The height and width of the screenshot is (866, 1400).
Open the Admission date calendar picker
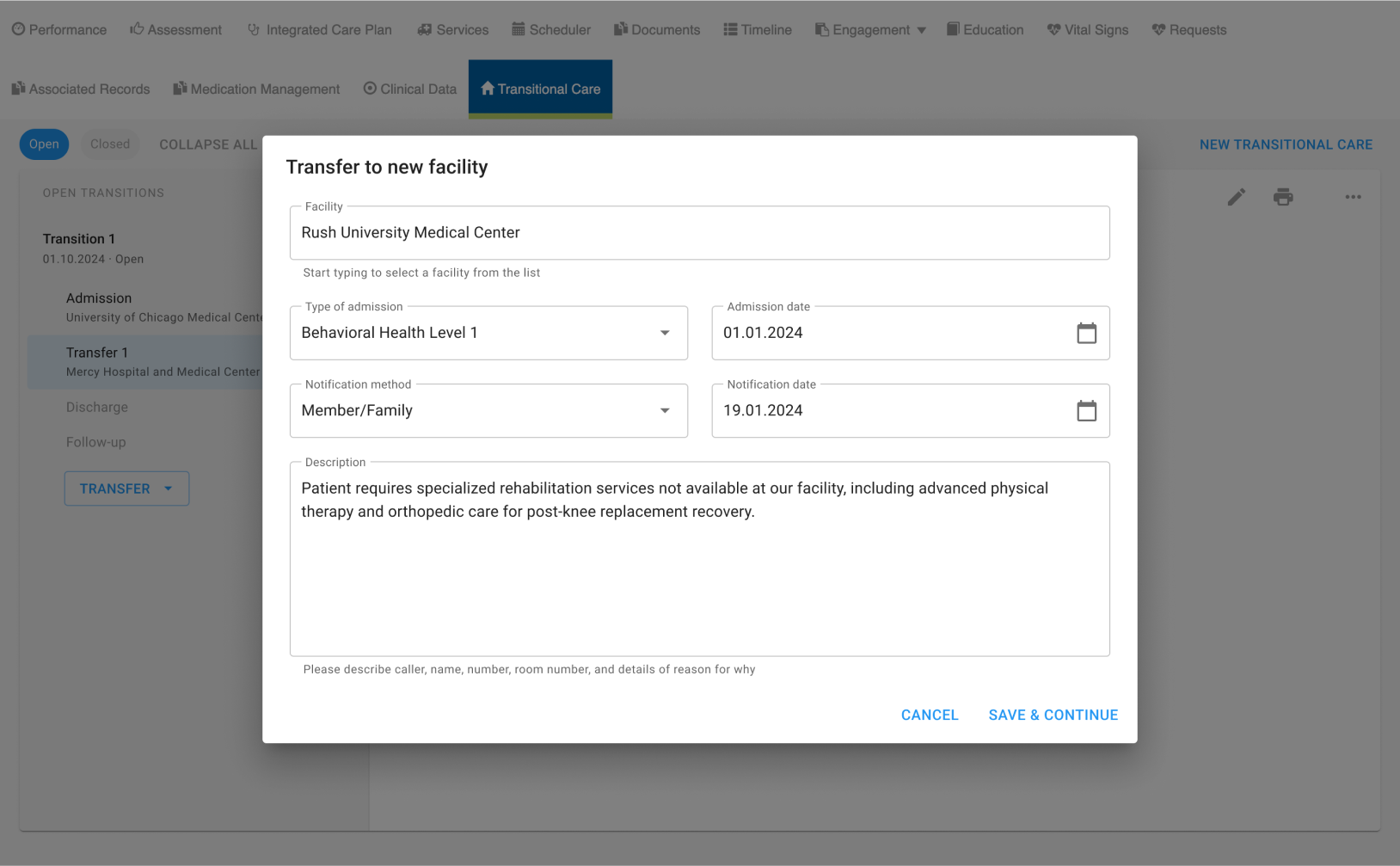pyautogui.click(x=1086, y=333)
